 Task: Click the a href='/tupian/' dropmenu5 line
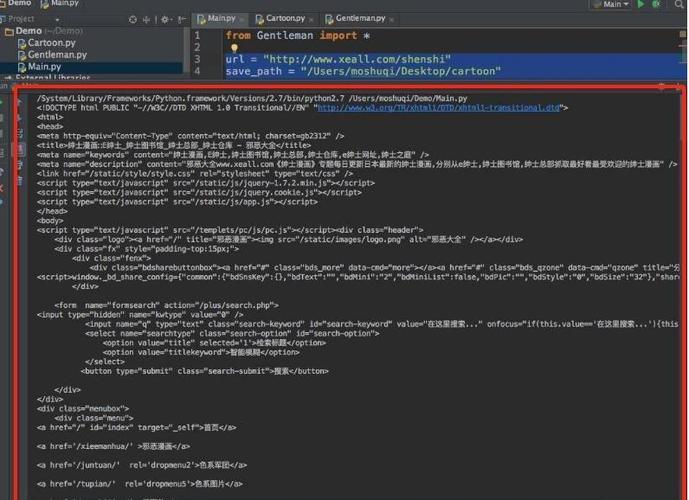pyautogui.click(x=140, y=484)
